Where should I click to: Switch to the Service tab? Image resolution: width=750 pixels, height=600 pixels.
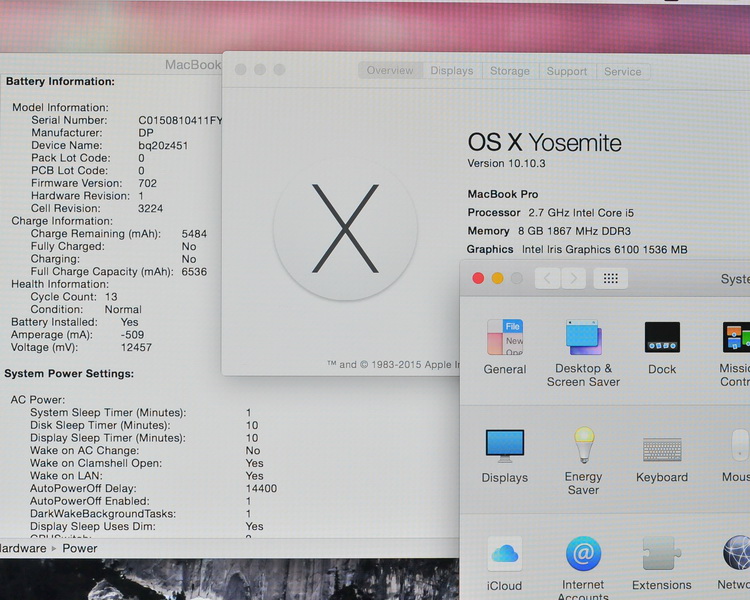(623, 72)
